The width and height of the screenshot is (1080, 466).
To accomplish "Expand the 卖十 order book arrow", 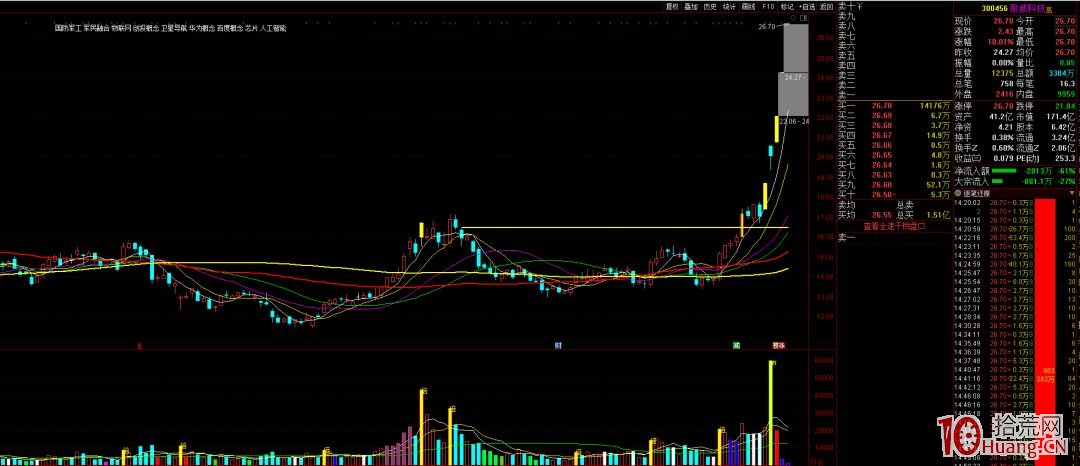I will [x=859, y=7].
